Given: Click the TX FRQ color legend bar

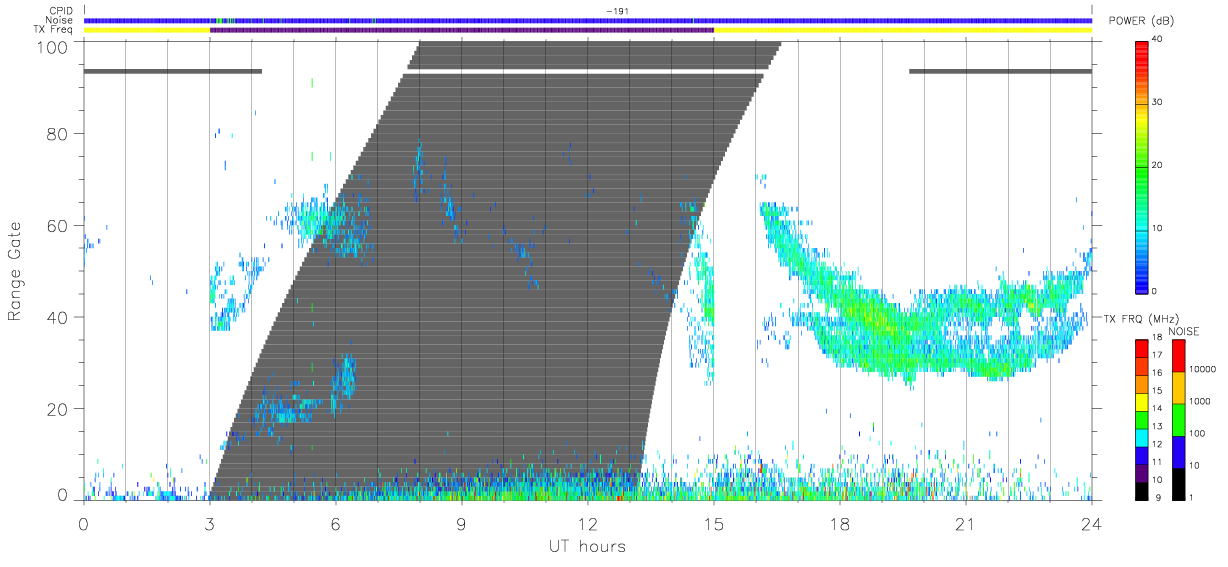Looking at the screenshot, I should pos(1142,419).
